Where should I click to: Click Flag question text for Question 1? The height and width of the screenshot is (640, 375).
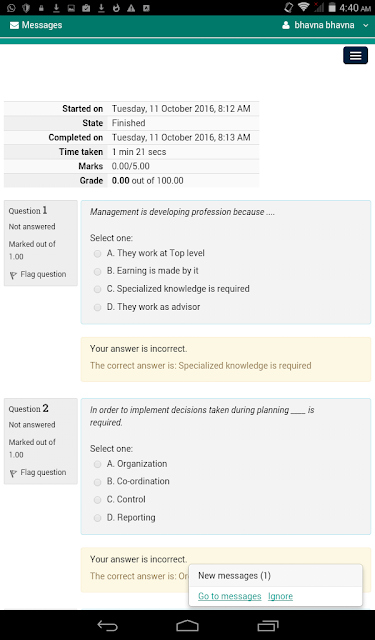click(43, 274)
